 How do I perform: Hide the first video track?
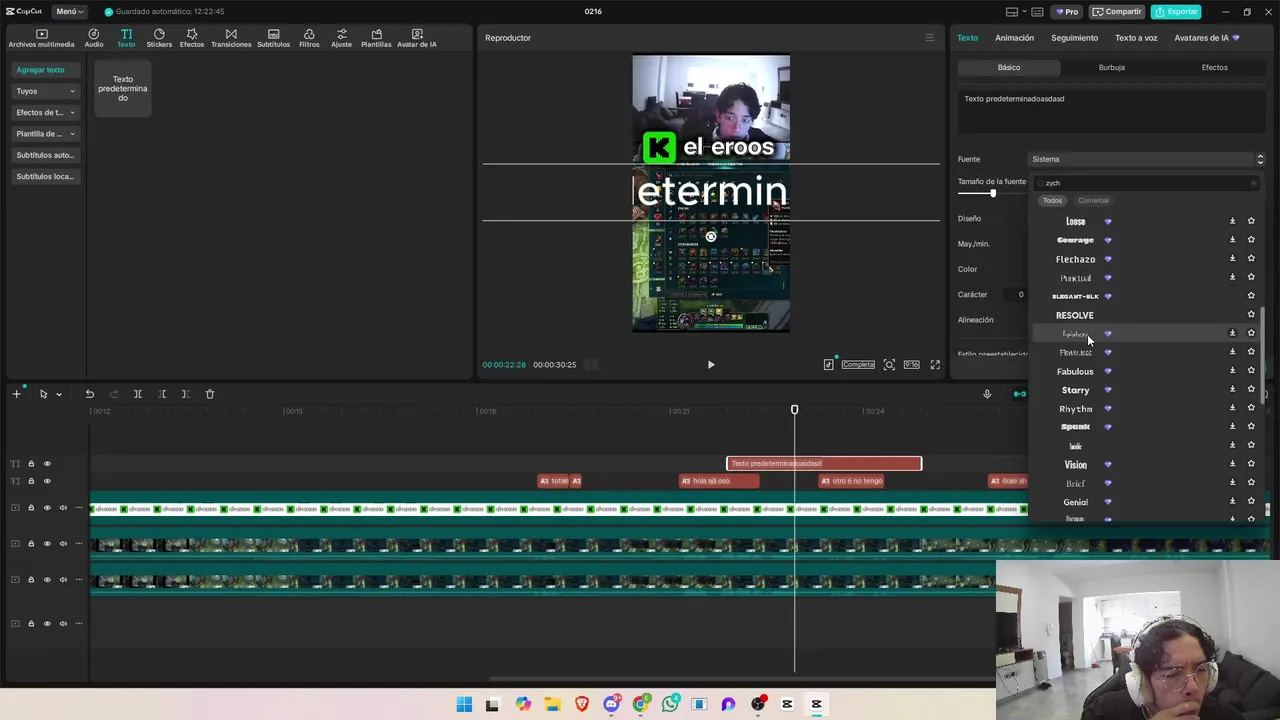tap(47, 508)
